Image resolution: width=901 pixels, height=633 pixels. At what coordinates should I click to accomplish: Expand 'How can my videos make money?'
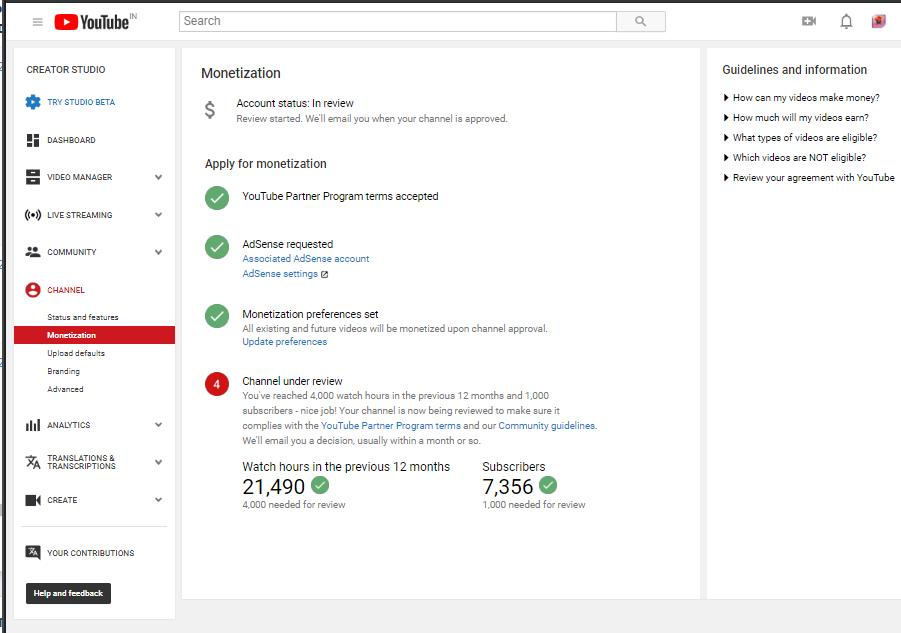click(x=801, y=98)
